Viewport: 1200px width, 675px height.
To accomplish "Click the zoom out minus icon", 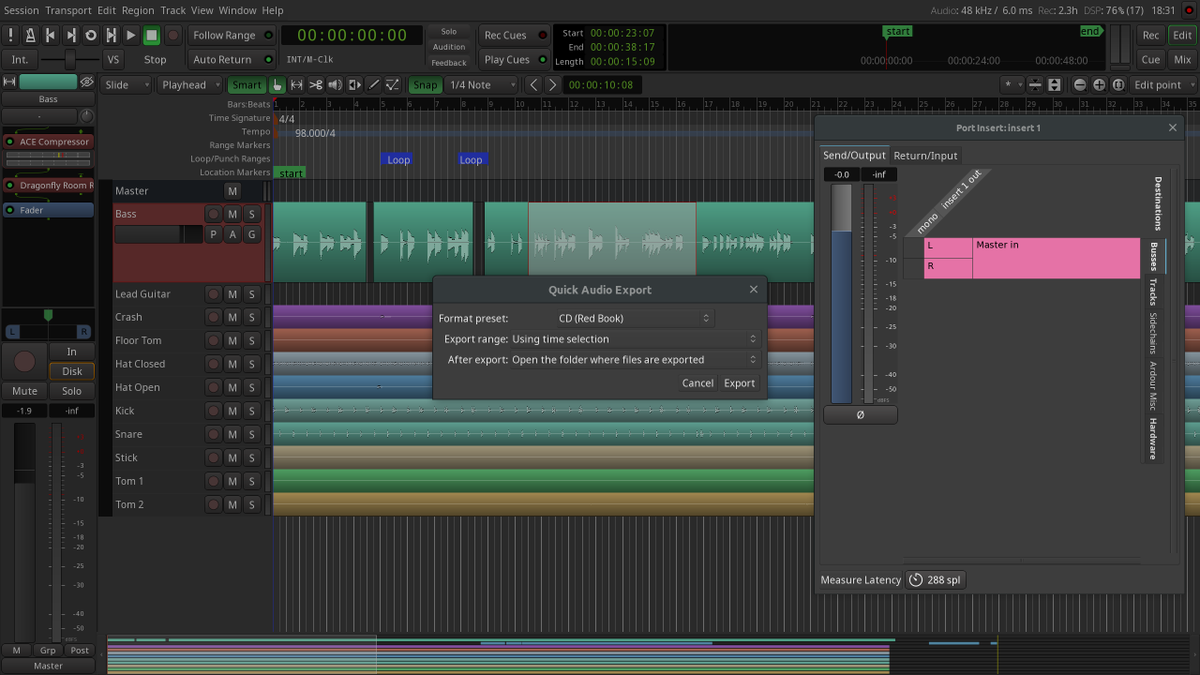I will (1080, 85).
